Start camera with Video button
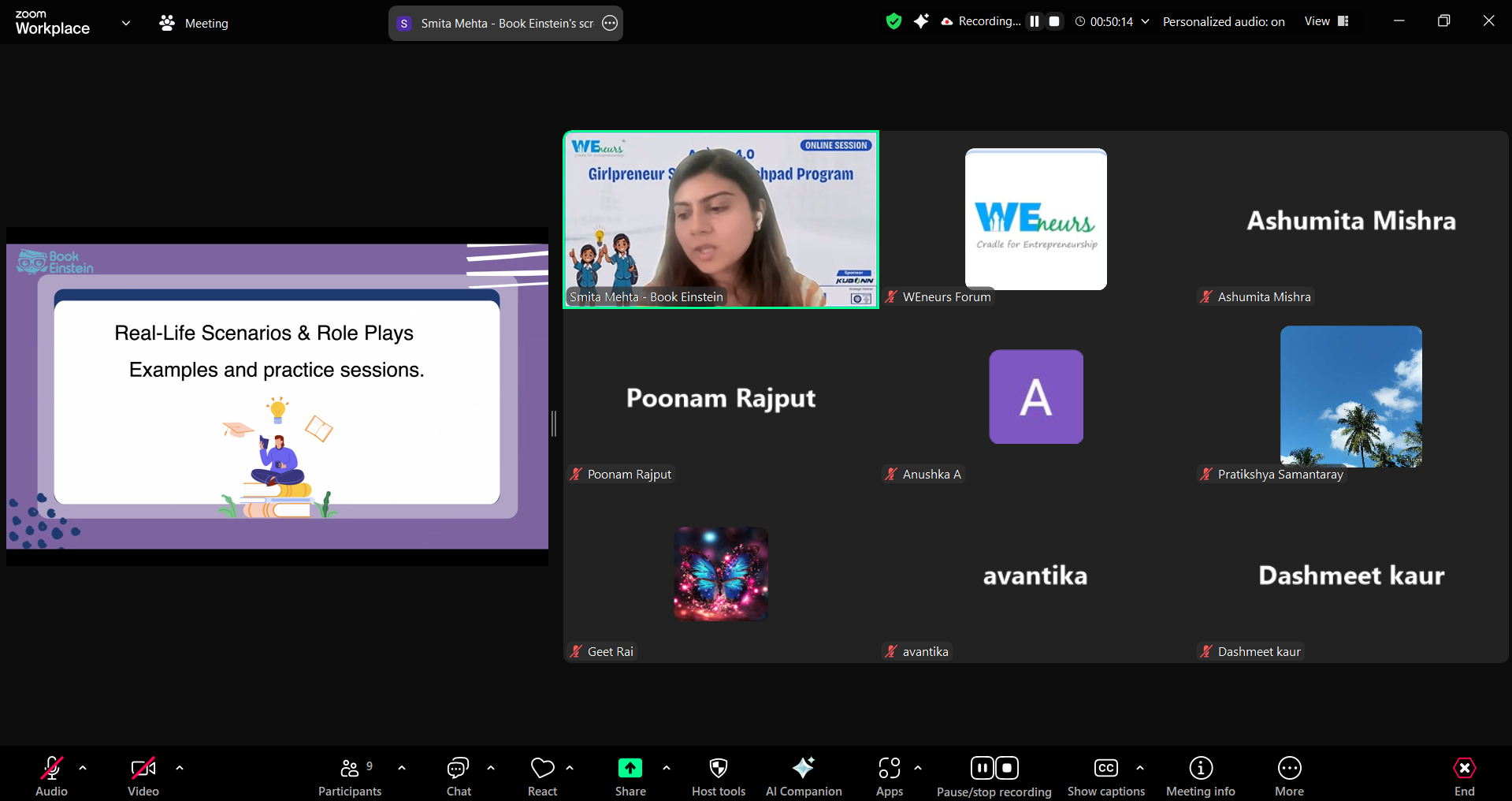 tap(143, 777)
